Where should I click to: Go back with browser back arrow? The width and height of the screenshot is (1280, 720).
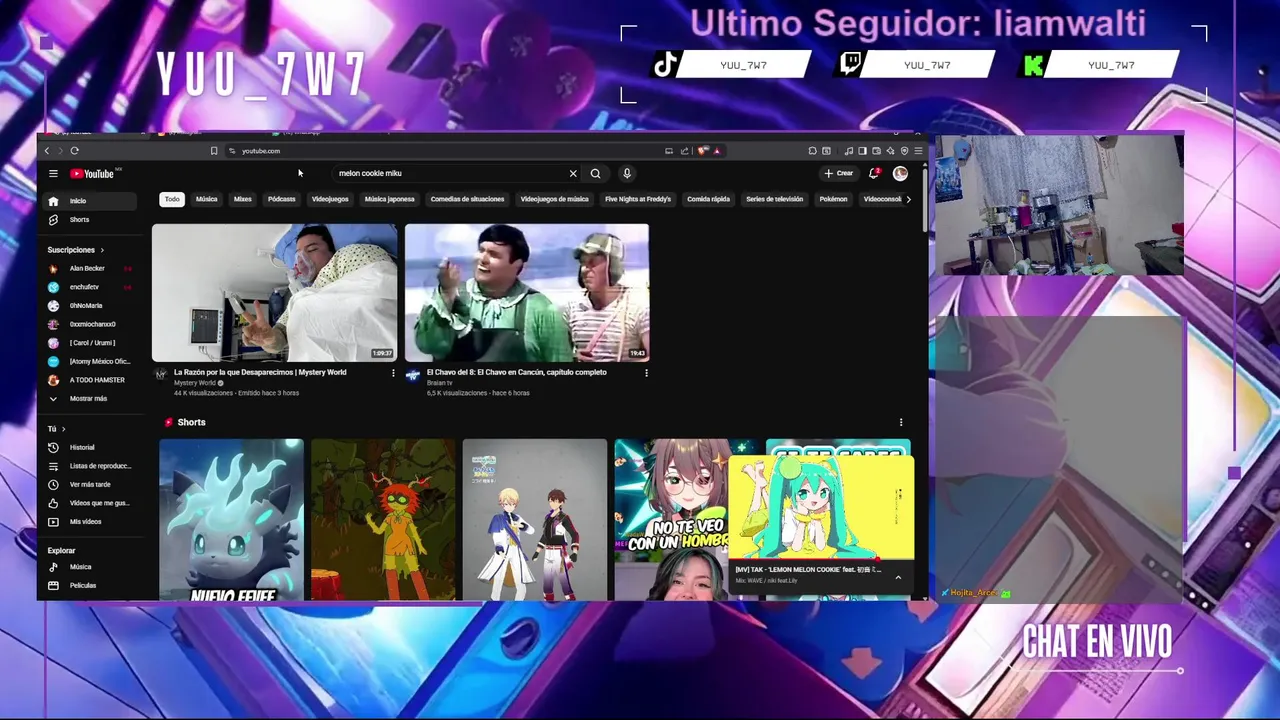46,151
